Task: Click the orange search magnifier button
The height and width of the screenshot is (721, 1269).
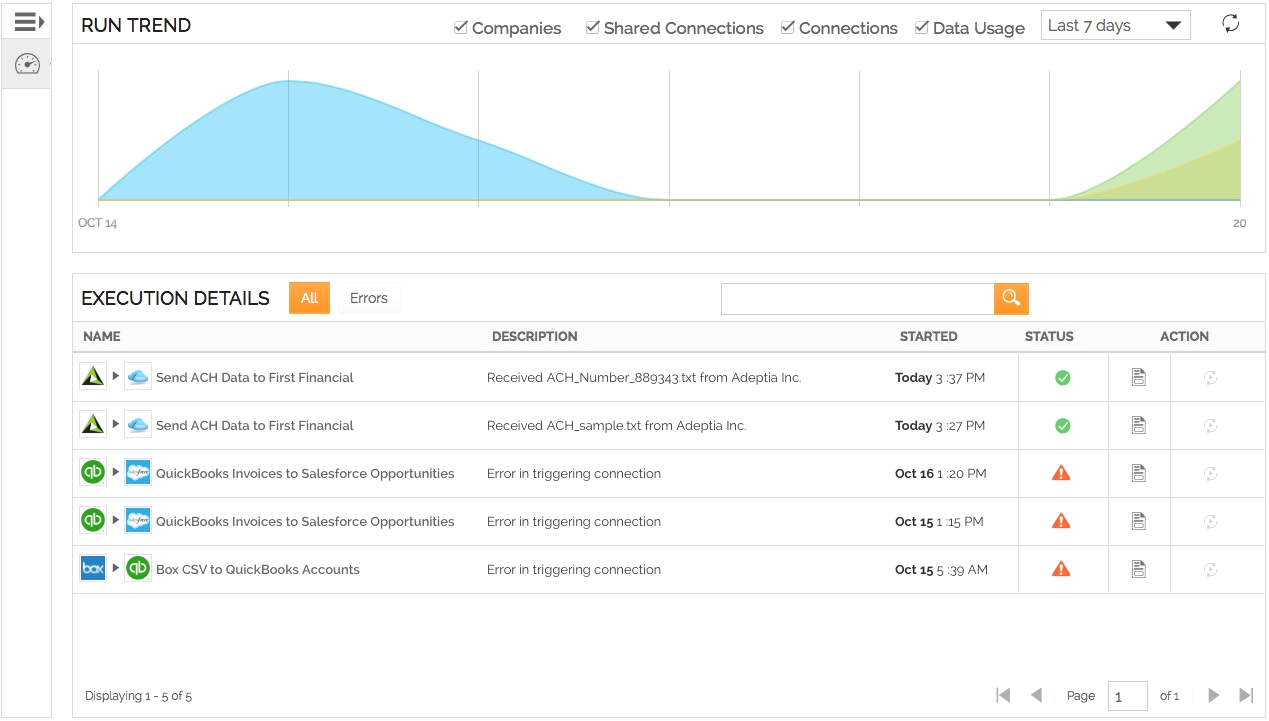Action: [1011, 298]
